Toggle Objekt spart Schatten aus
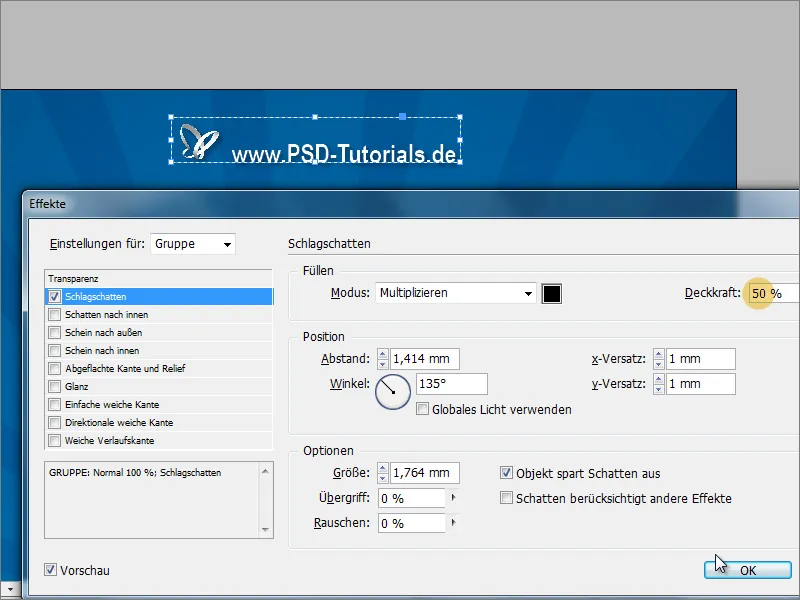This screenshot has height=600, width=800. [x=507, y=473]
